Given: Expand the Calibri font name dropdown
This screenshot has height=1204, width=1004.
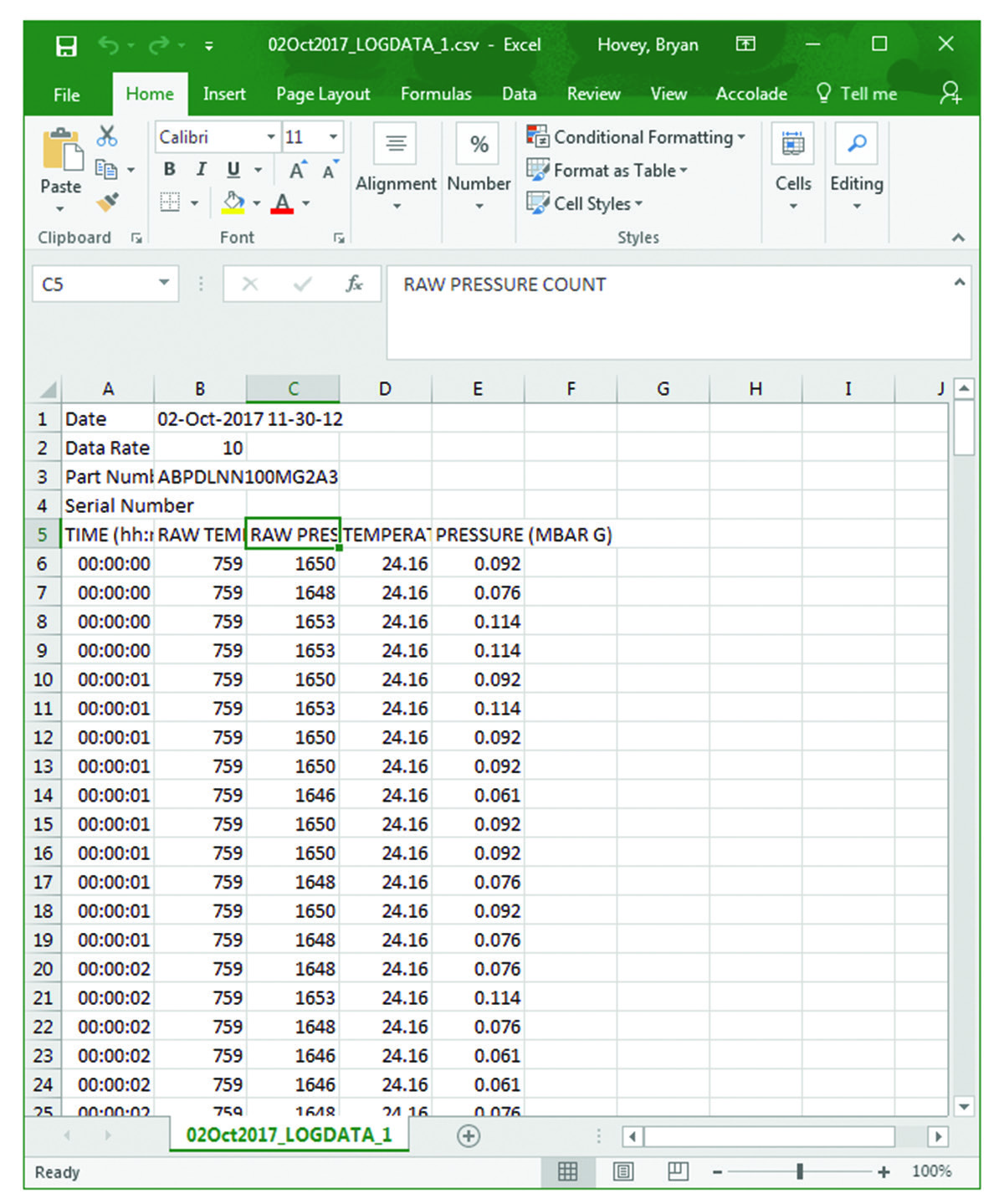Looking at the screenshot, I should tap(270, 137).
